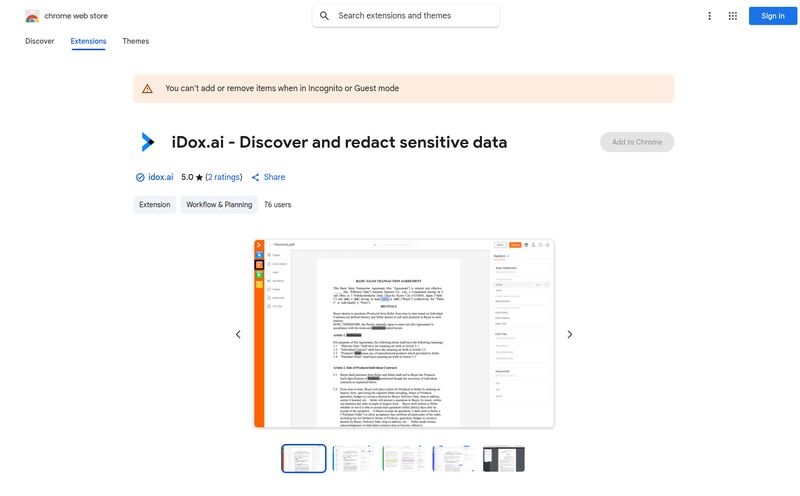This screenshot has height=496, width=800.
Task: Click the main screenshot preview image
Action: click(x=404, y=334)
